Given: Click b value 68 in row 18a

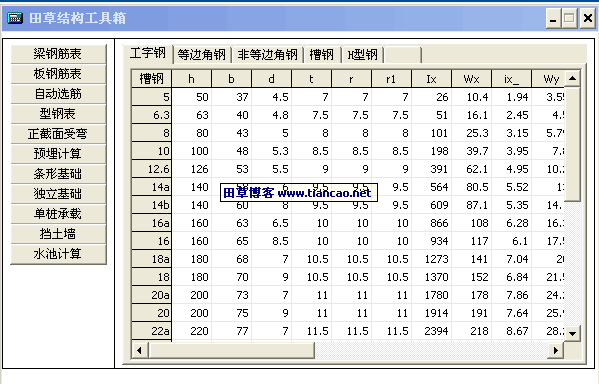Looking at the screenshot, I should (x=232, y=259).
